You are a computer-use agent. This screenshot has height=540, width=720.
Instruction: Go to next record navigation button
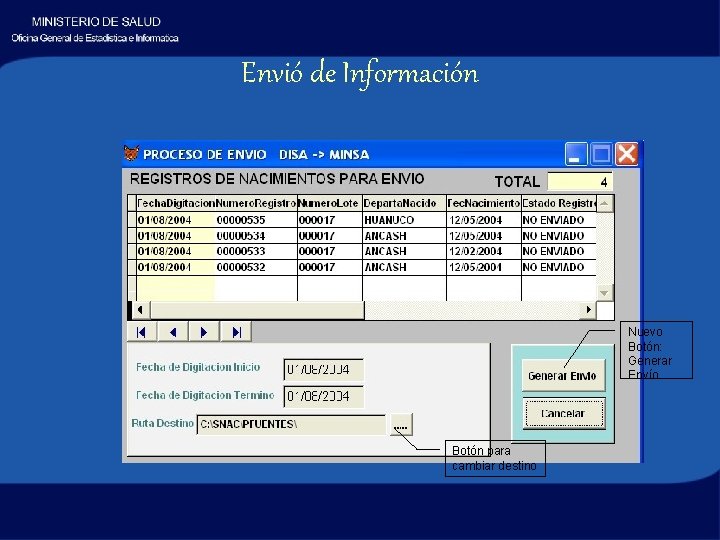click(x=204, y=332)
